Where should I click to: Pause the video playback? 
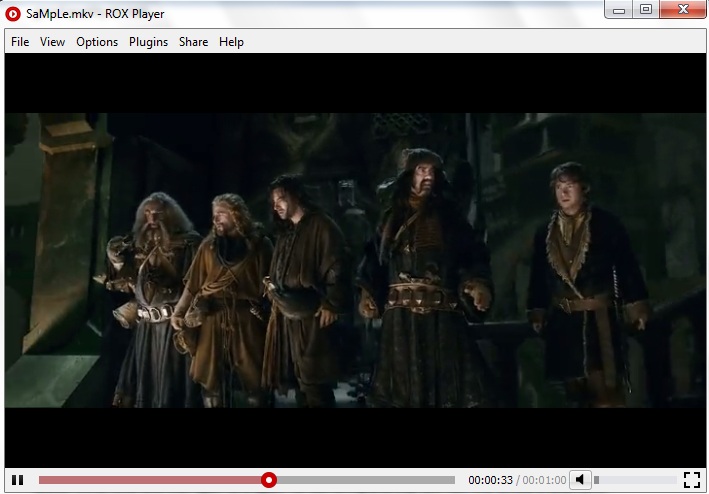(18, 480)
